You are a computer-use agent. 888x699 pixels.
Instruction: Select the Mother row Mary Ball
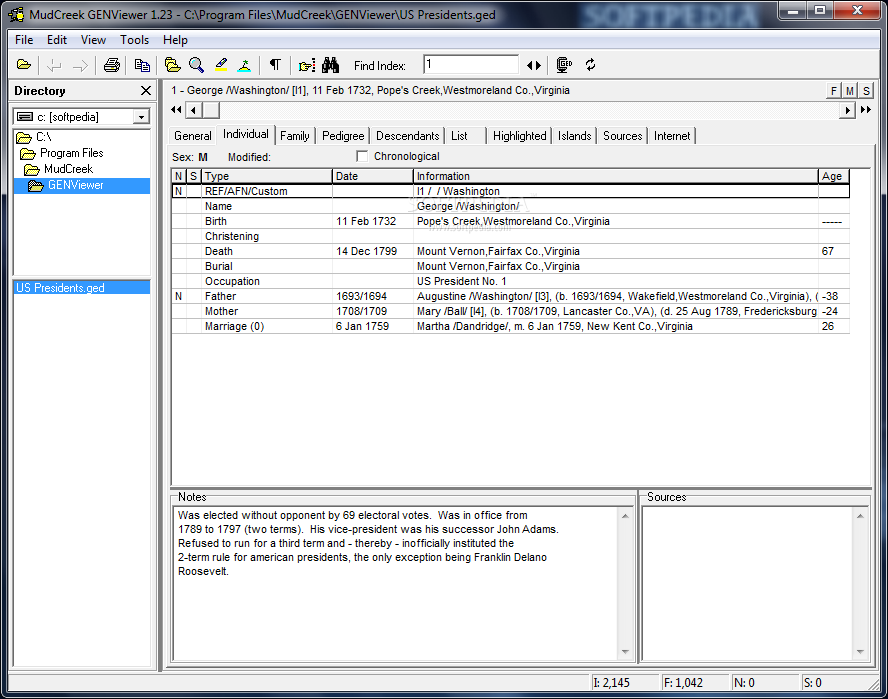[x=510, y=312]
